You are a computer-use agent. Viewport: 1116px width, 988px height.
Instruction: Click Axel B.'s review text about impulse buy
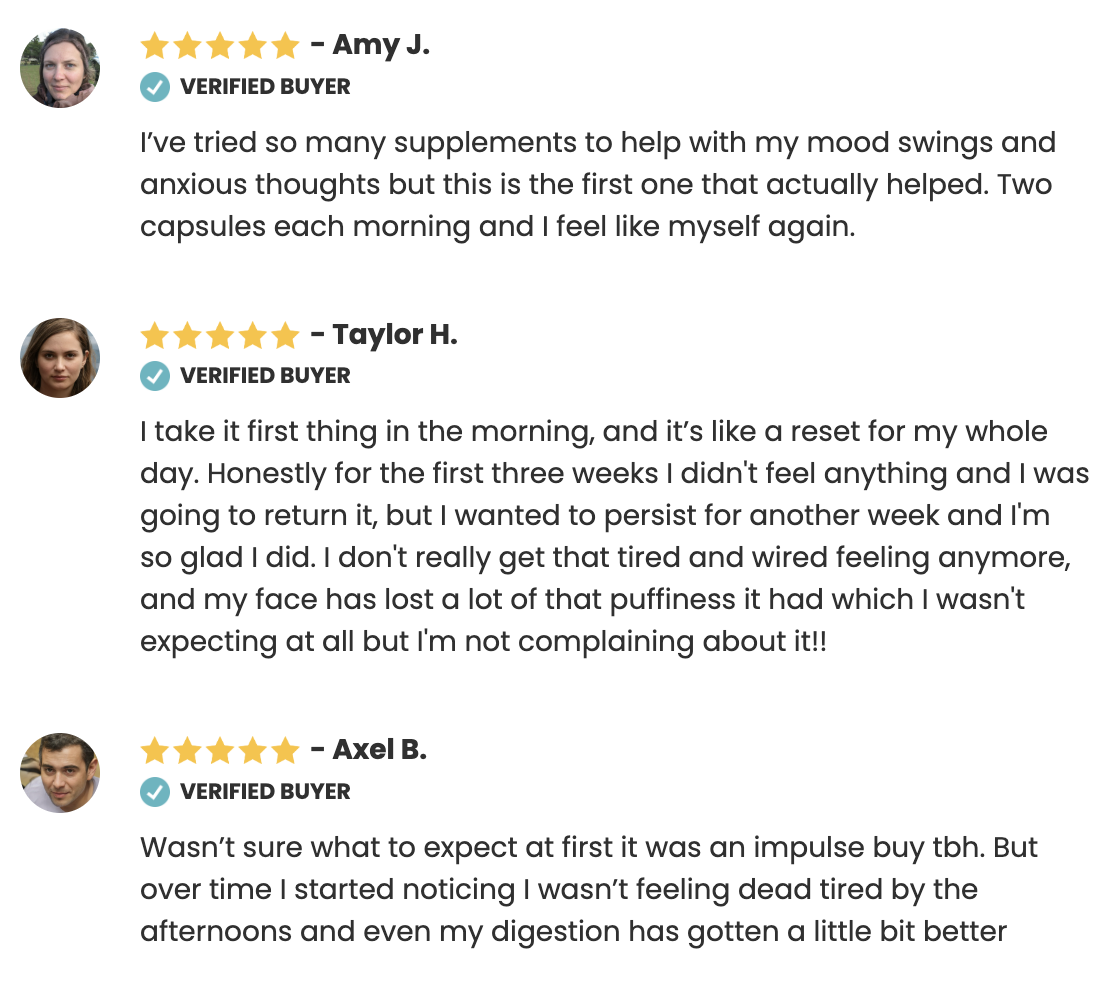[589, 889]
